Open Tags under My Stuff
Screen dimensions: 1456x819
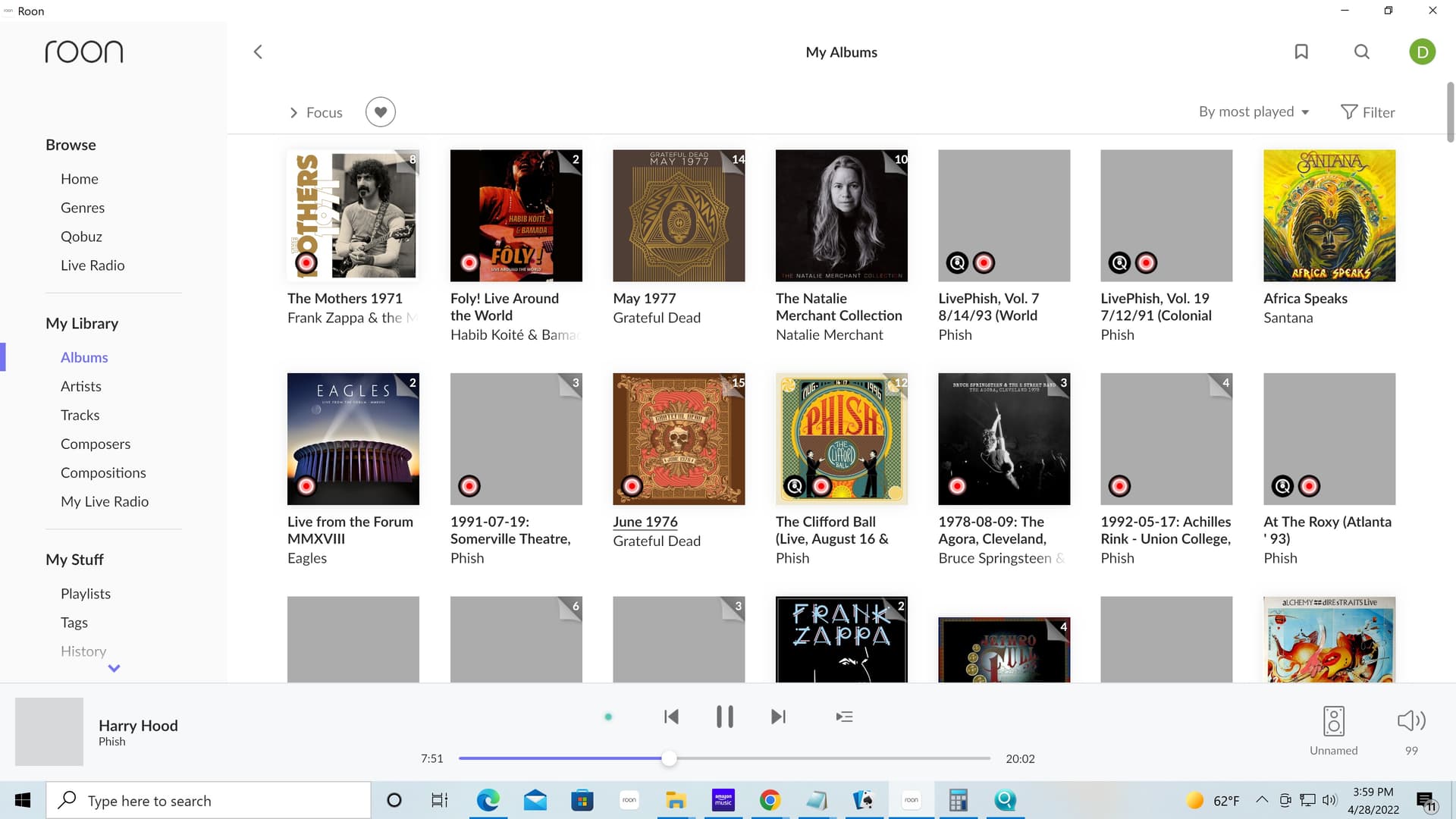pyautogui.click(x=74, y=623)
